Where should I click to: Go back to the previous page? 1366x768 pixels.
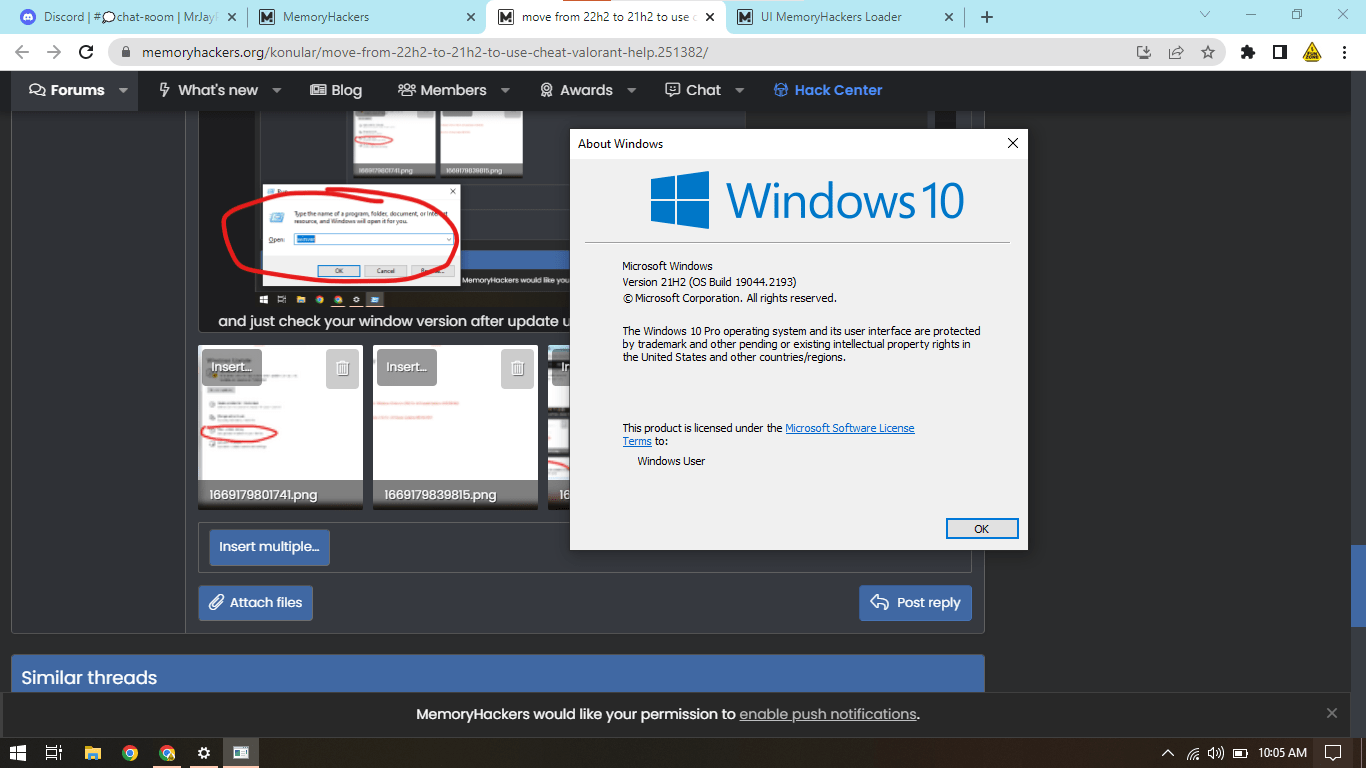(22, 52)
